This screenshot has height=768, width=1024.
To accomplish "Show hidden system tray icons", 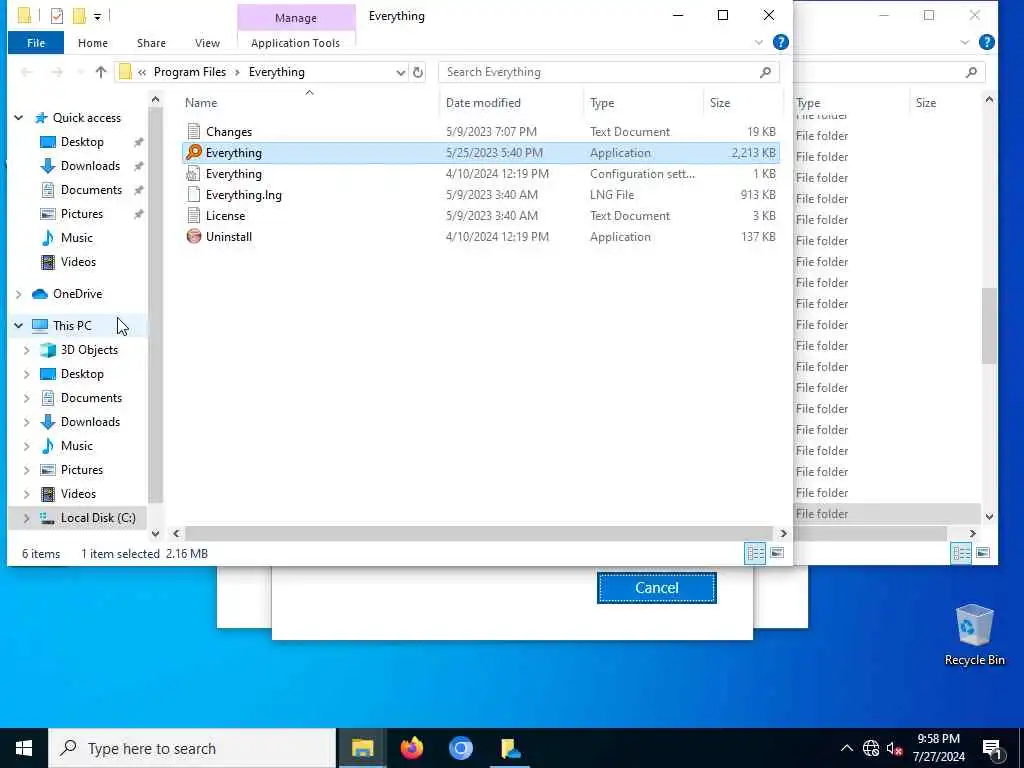I will (846, 748).
